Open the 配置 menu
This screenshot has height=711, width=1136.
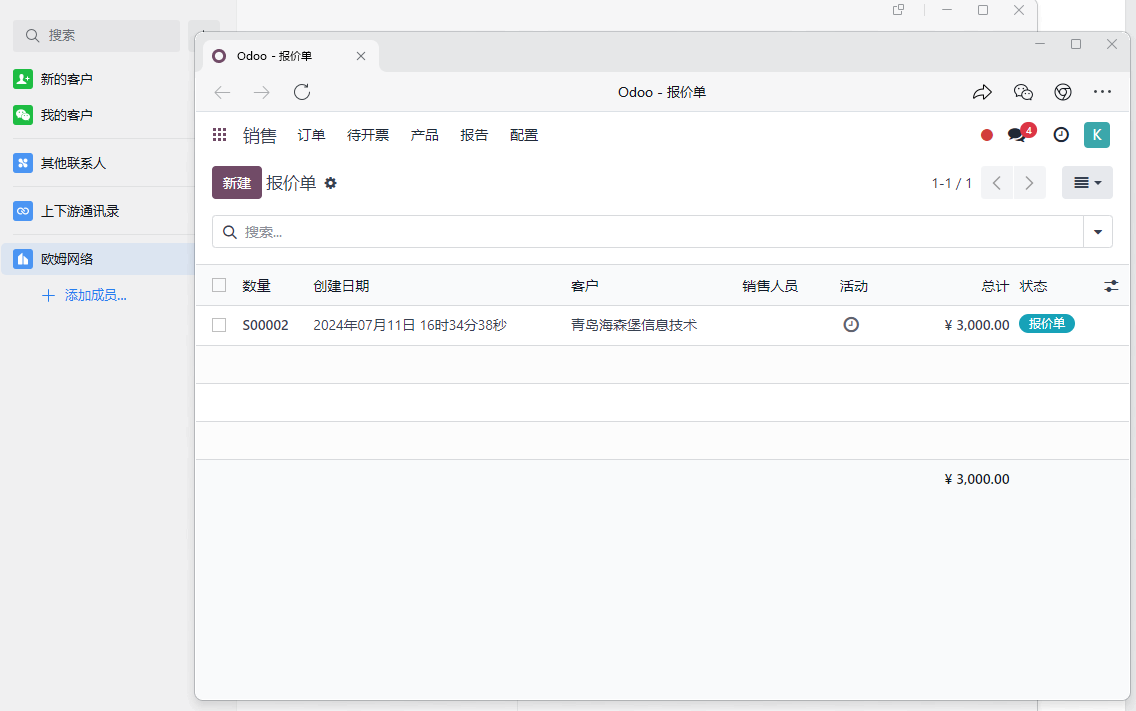524,136
